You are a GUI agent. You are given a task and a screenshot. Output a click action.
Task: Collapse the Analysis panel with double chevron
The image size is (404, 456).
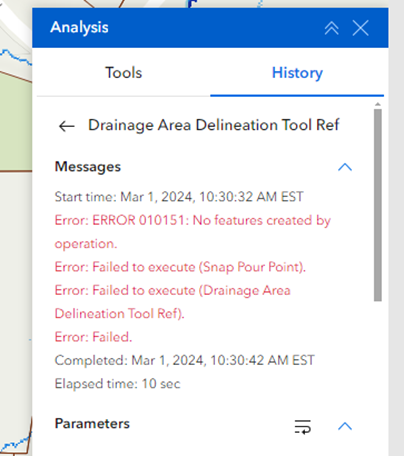(x=332, y=28)
